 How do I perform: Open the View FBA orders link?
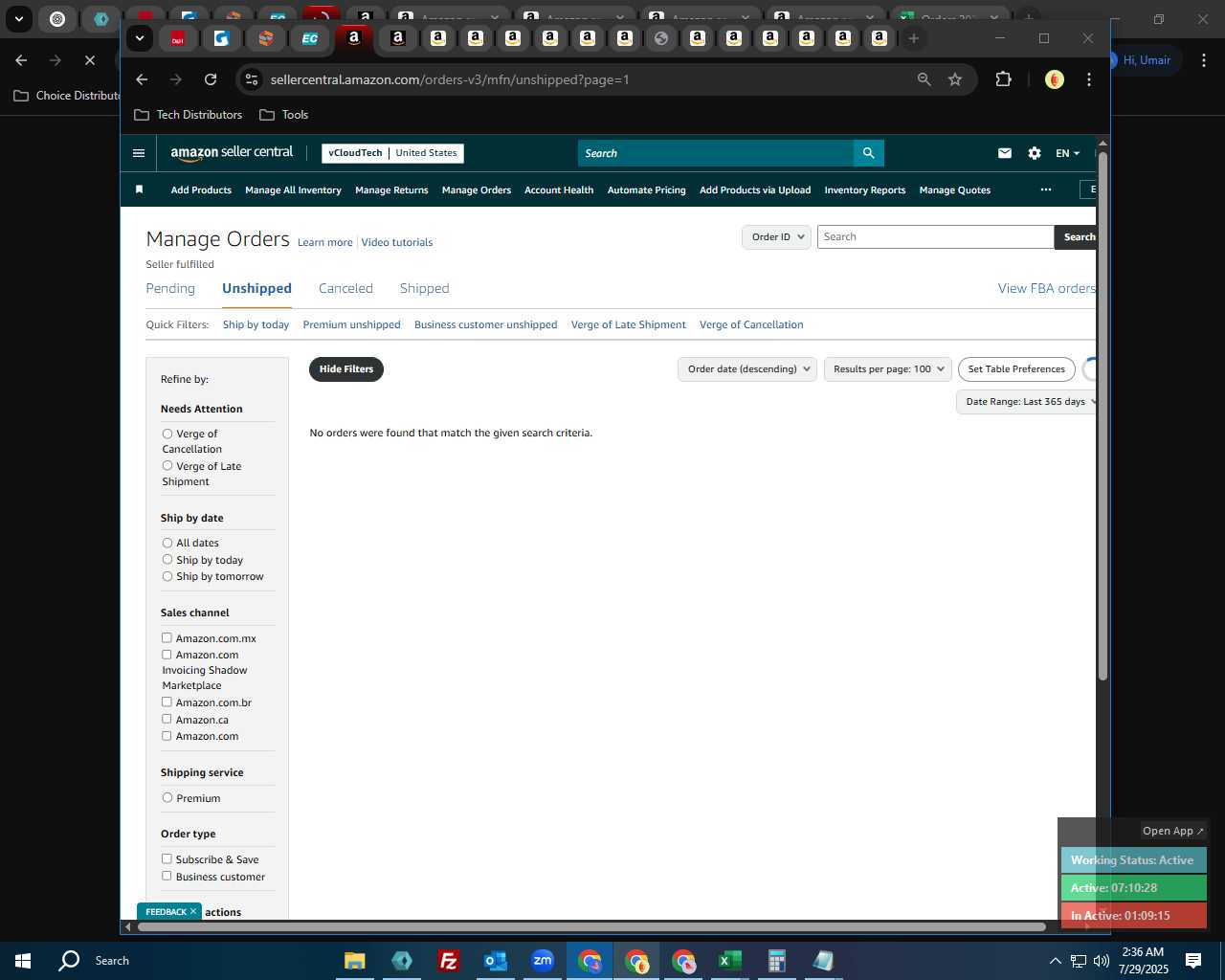(1047, 288)
